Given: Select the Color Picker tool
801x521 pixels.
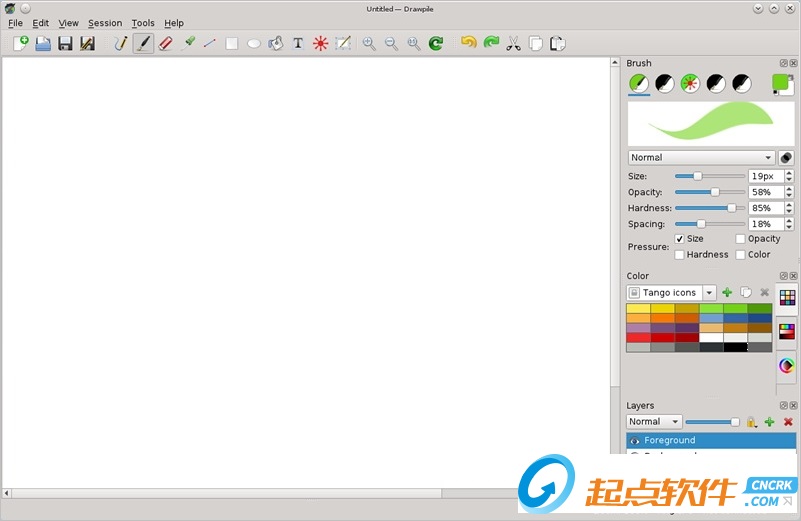Looking at the screenshot, I should (x=188, y=43).
